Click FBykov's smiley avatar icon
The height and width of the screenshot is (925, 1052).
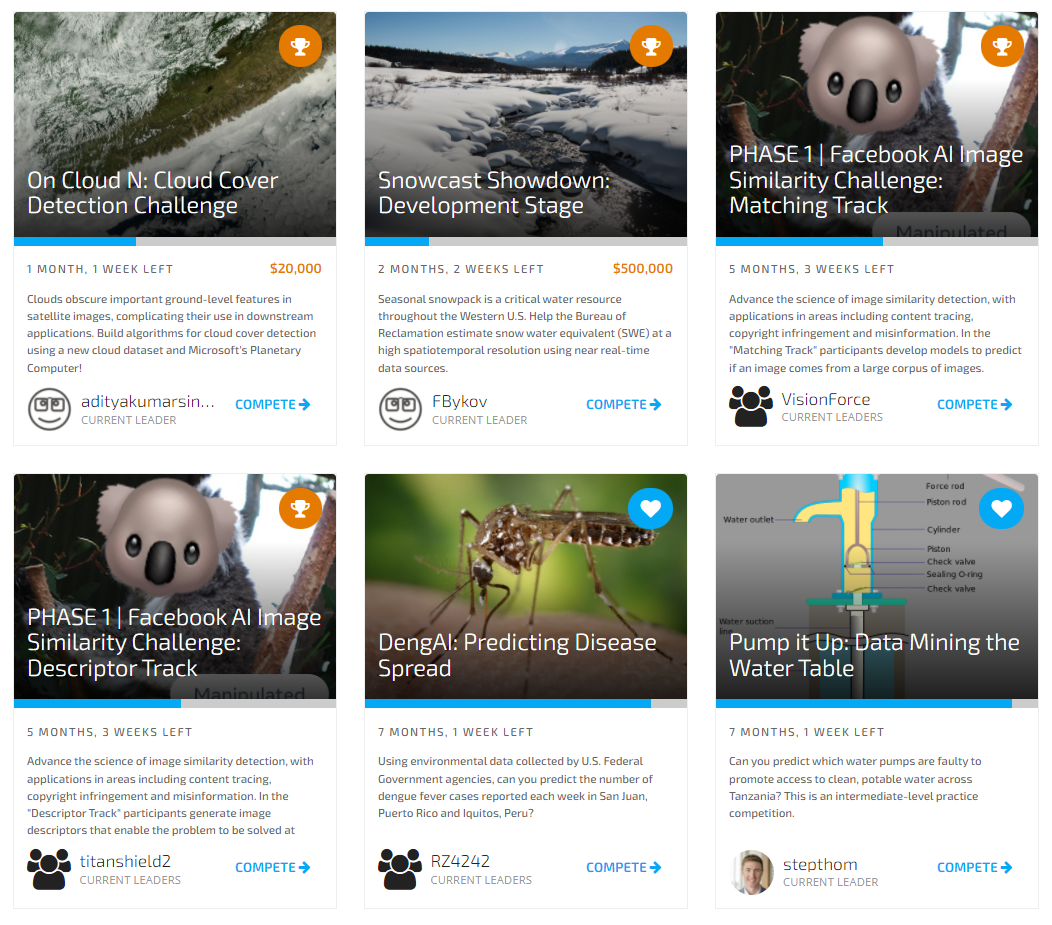click(x=400, y=409)
